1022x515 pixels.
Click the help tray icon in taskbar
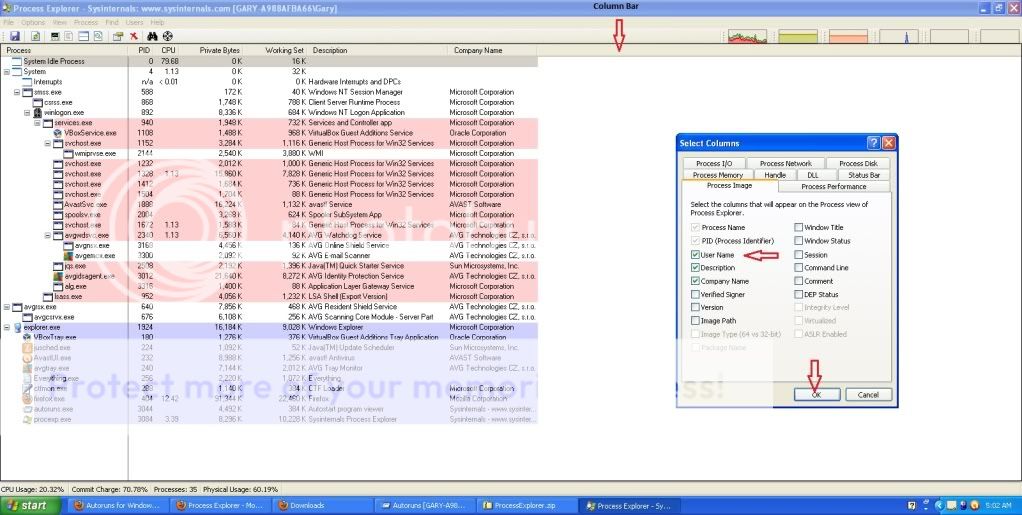(912, 505)
